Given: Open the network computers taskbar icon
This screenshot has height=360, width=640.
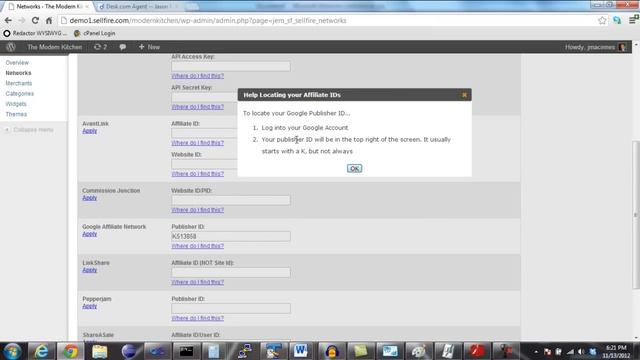Looking at the screenshot, I should click(x=244, y=351).
